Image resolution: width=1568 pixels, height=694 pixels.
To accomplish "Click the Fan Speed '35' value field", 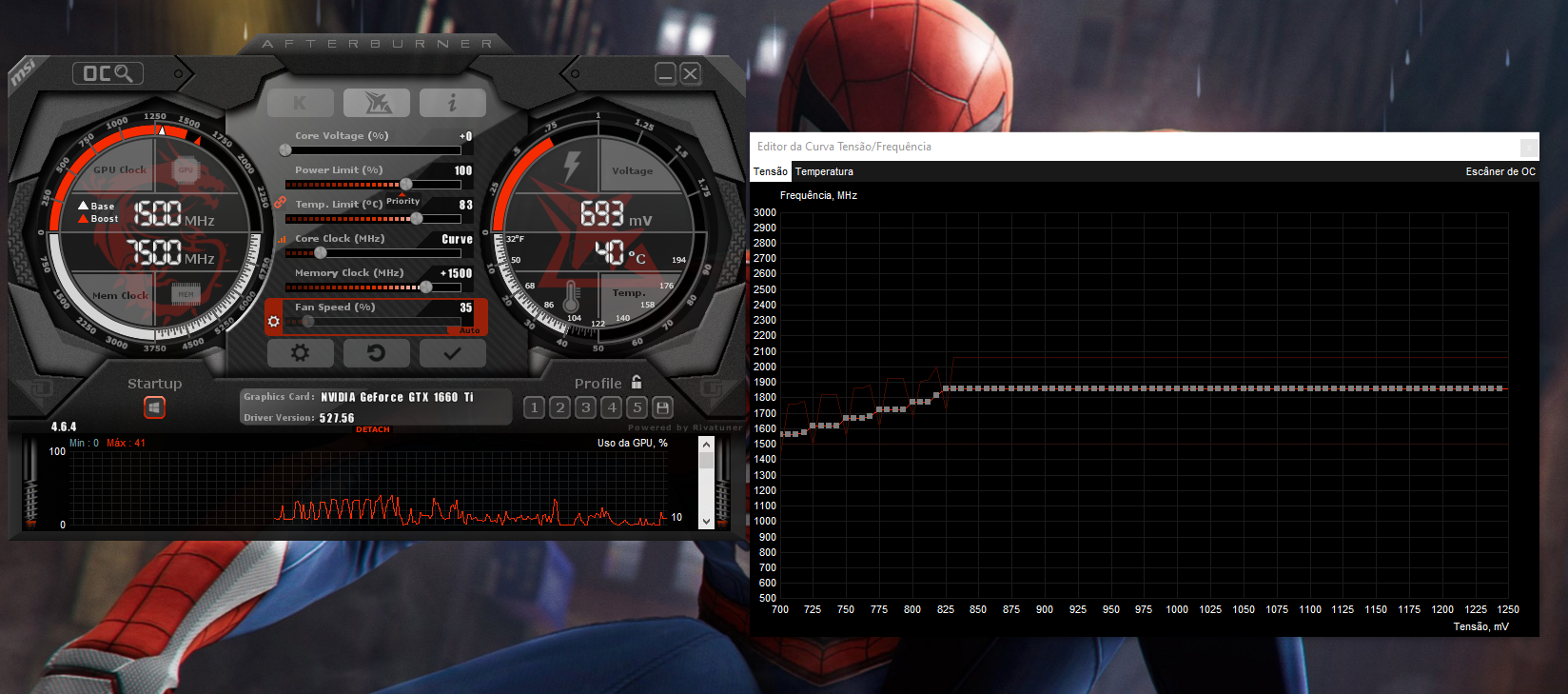I will pyautogui.click(x=465, y=307).
